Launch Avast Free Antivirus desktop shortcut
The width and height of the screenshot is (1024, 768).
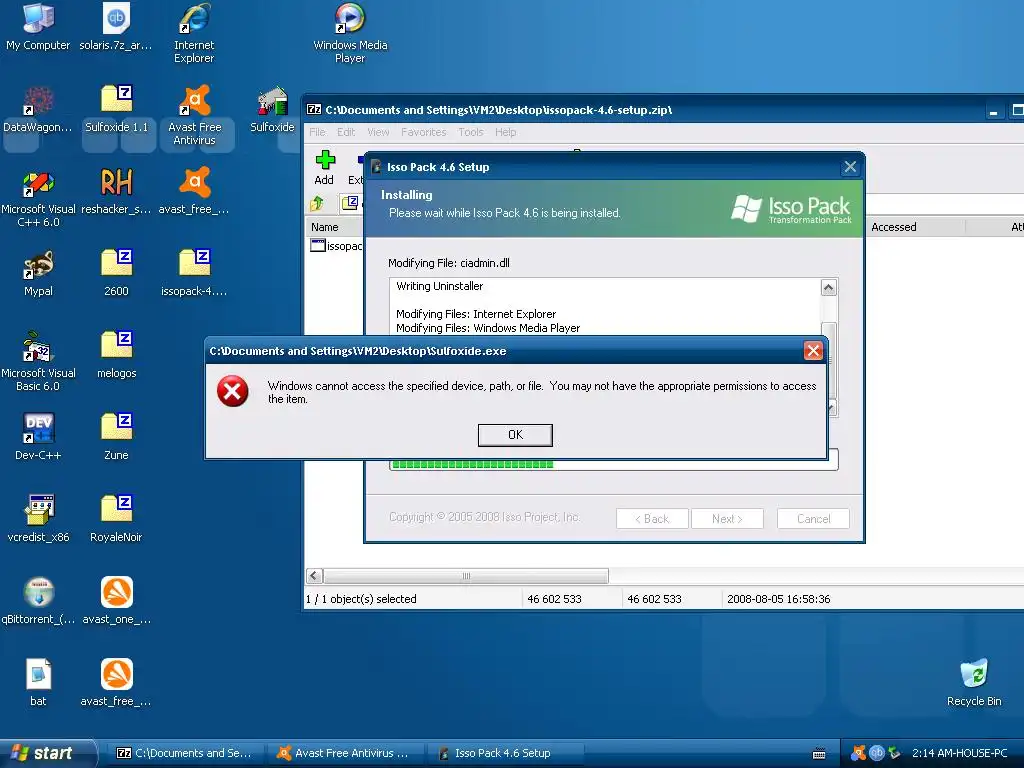coord(194,115)
